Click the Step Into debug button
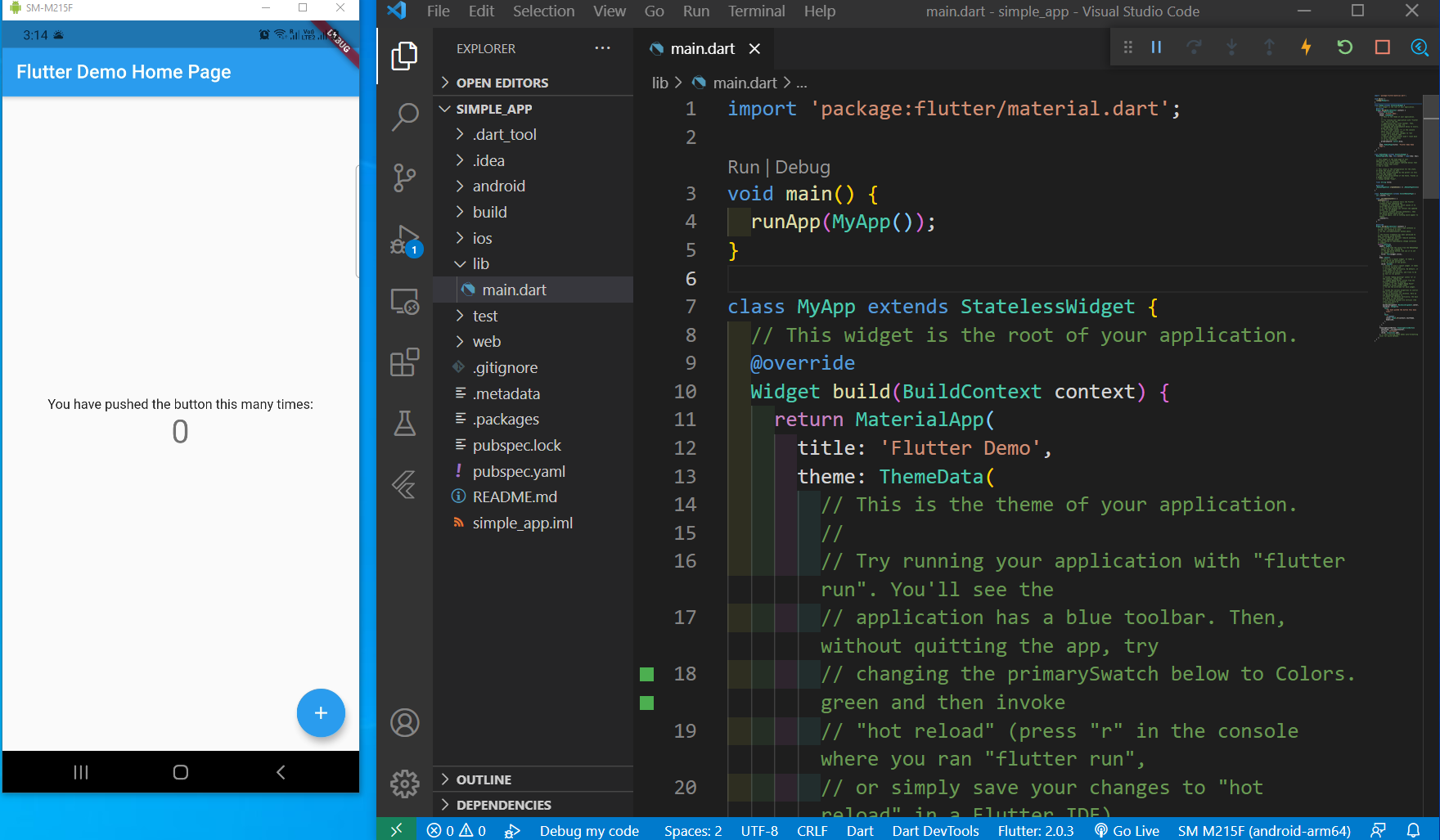Screen dimensions: 1440x840 (1231, 47)
